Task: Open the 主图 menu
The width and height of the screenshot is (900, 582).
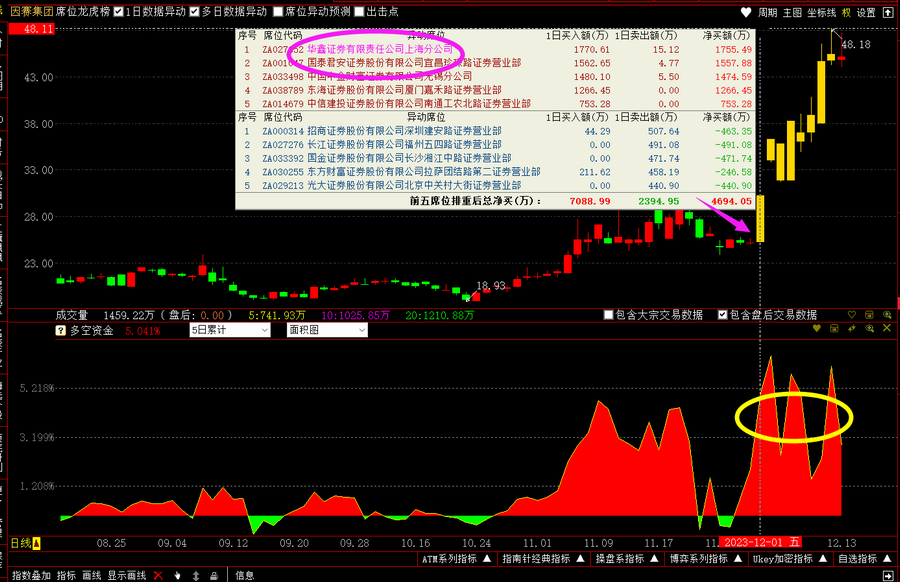Action: (792, 13)
